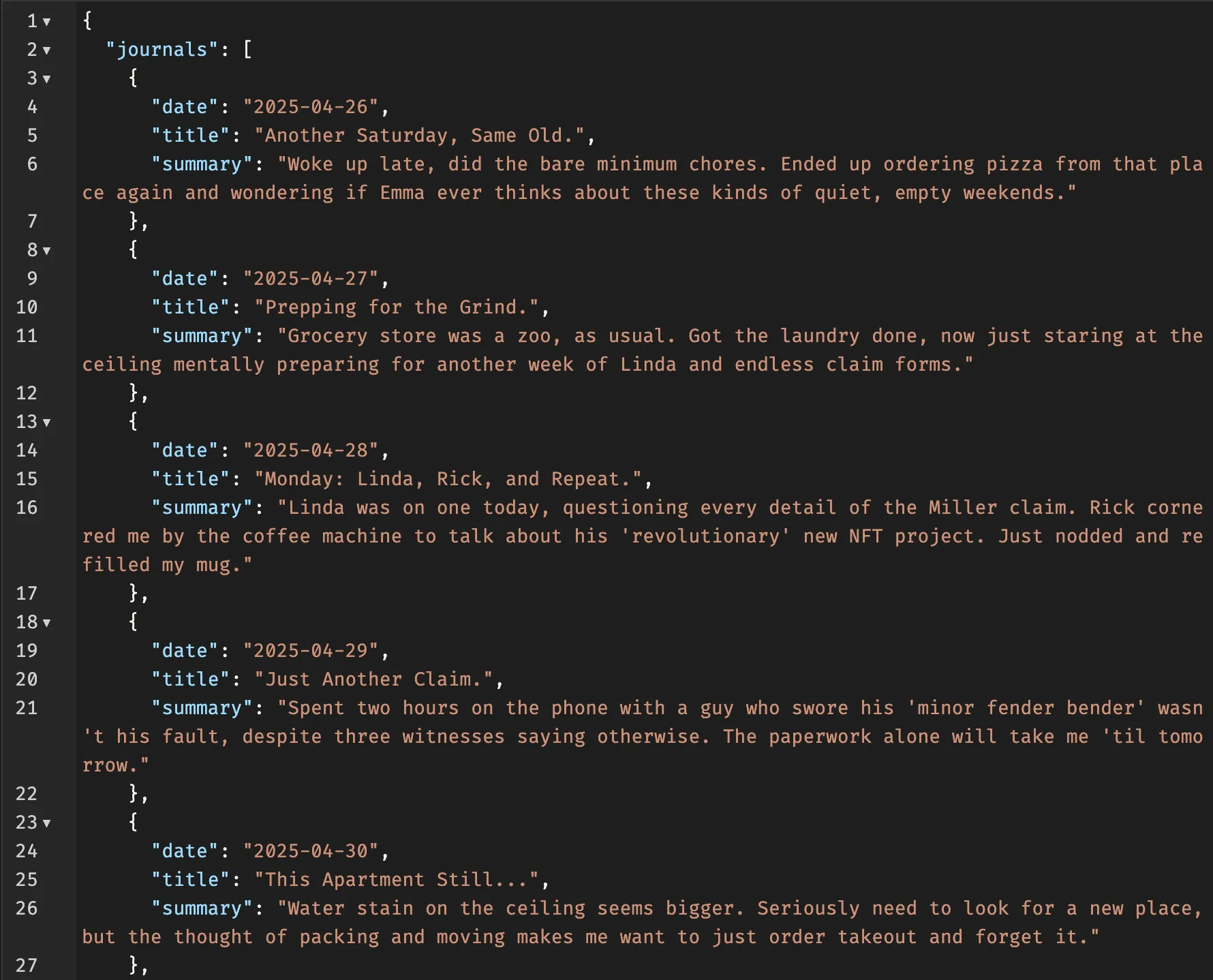Place cursor in "Just Another Claim." title

[373, 679]
